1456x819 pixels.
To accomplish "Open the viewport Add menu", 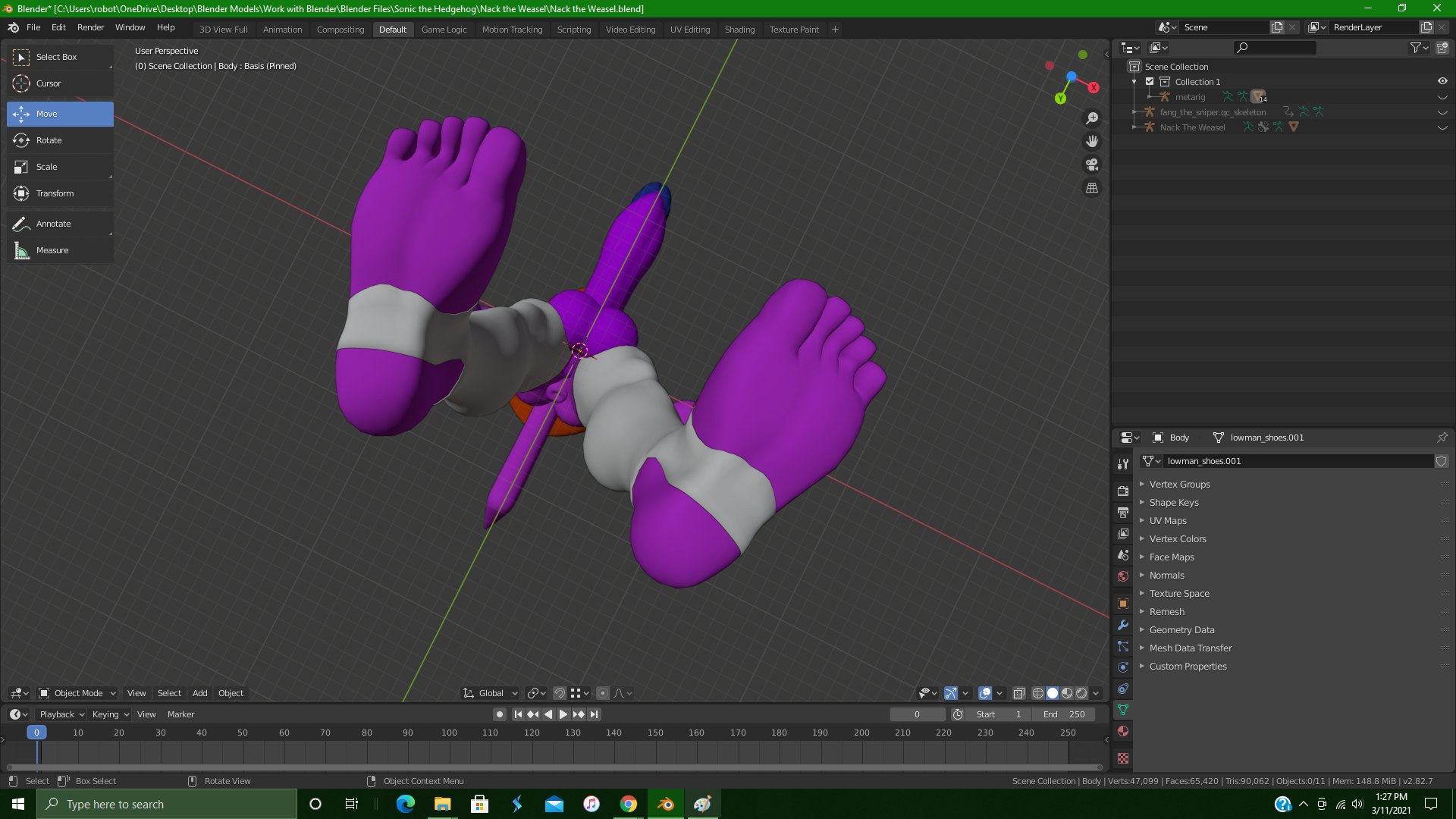I will [199, 693].
